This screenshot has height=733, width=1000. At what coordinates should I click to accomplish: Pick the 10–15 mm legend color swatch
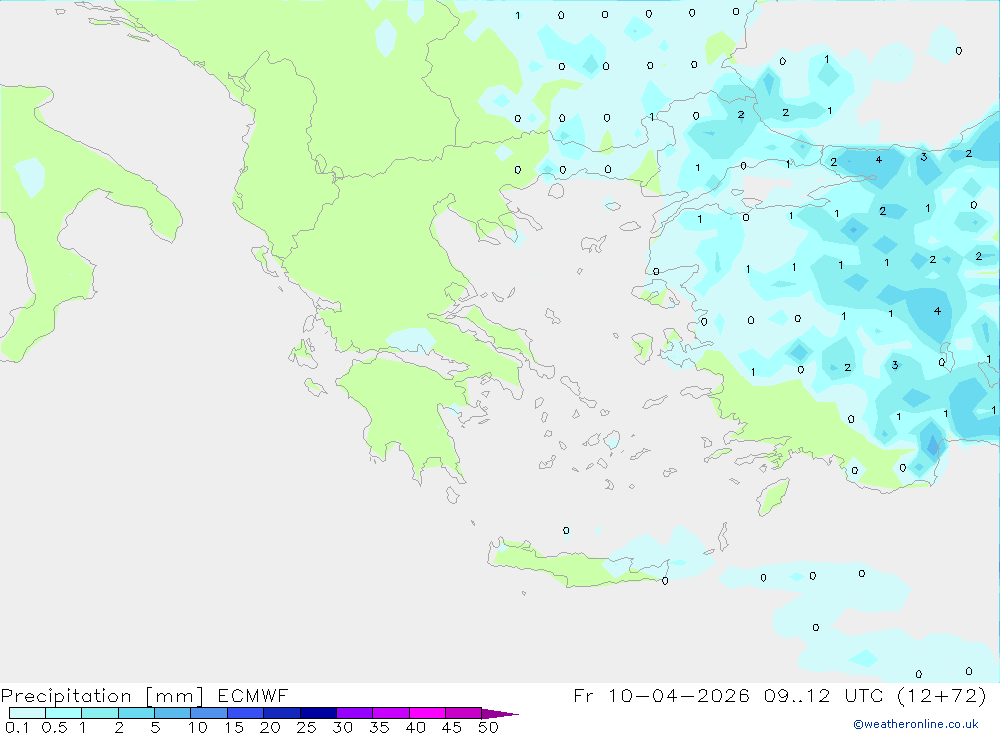209,713
